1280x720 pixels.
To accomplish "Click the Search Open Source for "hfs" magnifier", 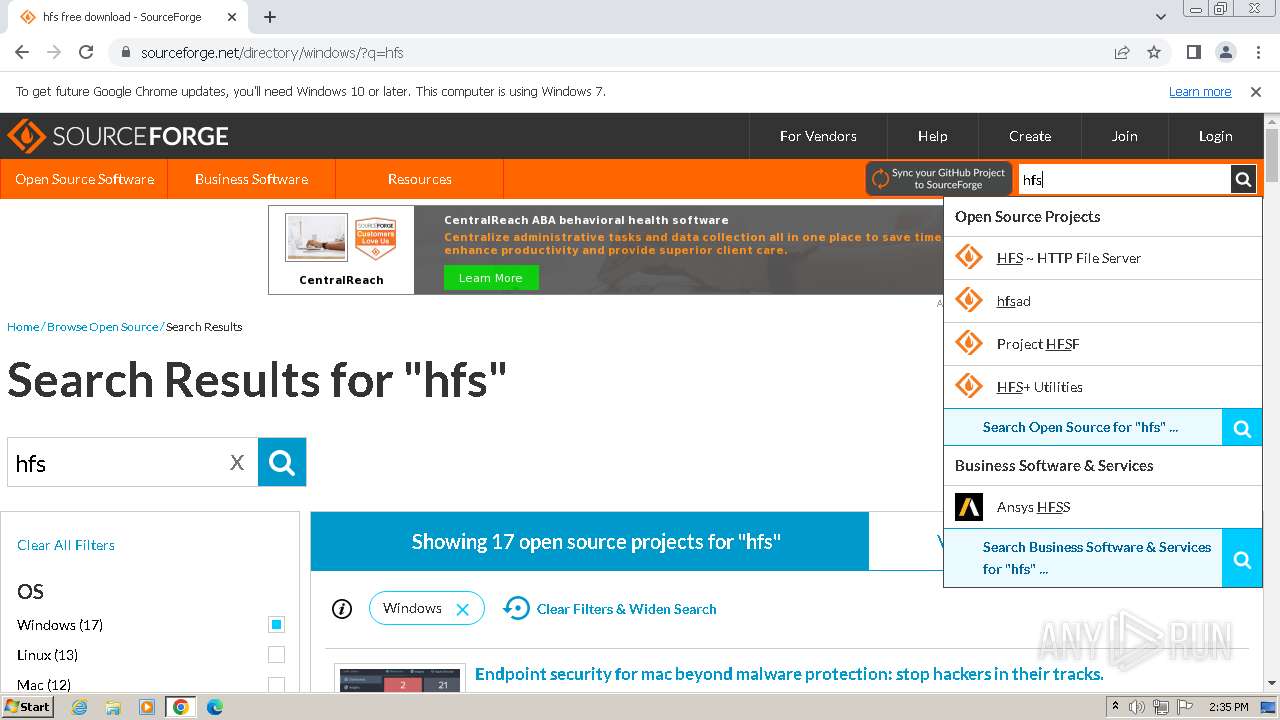I will click(x=1242, y=428).
